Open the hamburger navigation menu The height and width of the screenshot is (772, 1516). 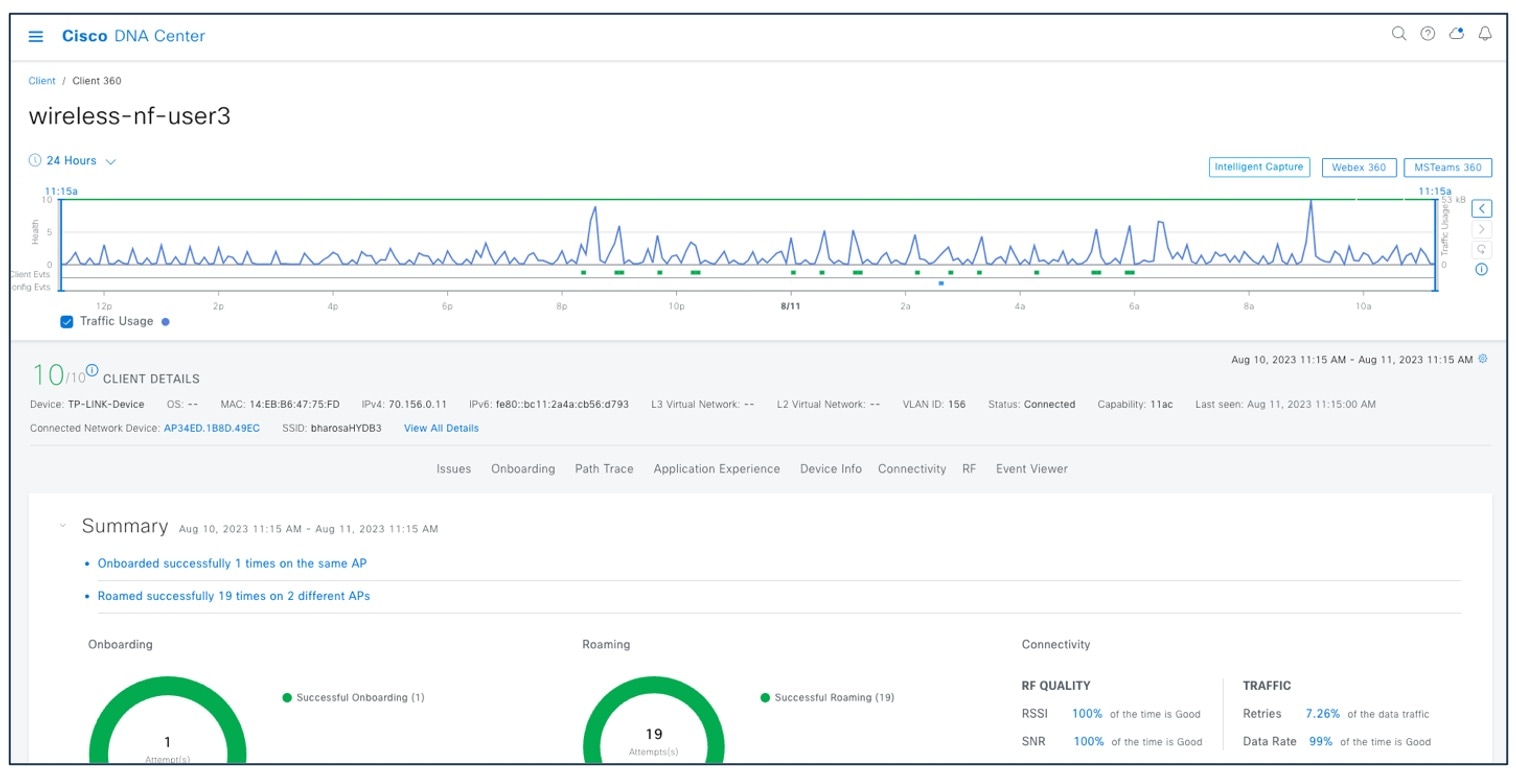pyautogui.click(x=36, y=37)
